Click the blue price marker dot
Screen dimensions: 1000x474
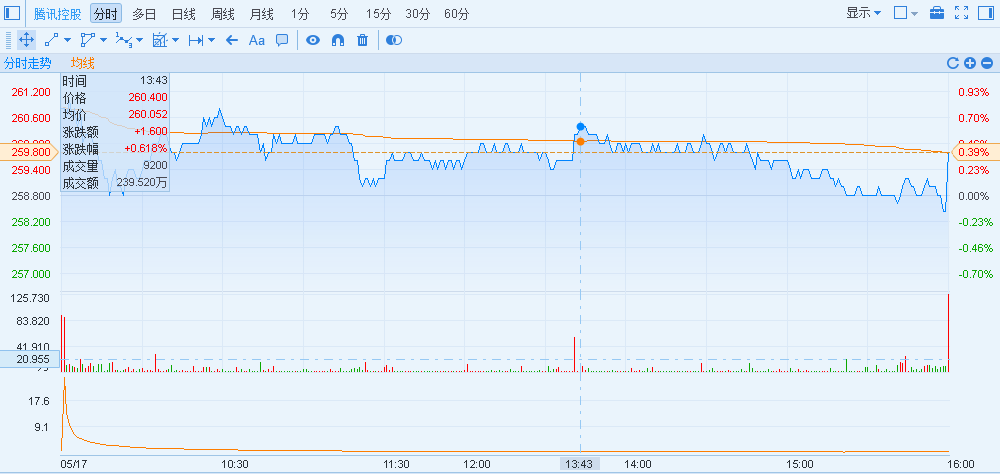tap(580, 127)
